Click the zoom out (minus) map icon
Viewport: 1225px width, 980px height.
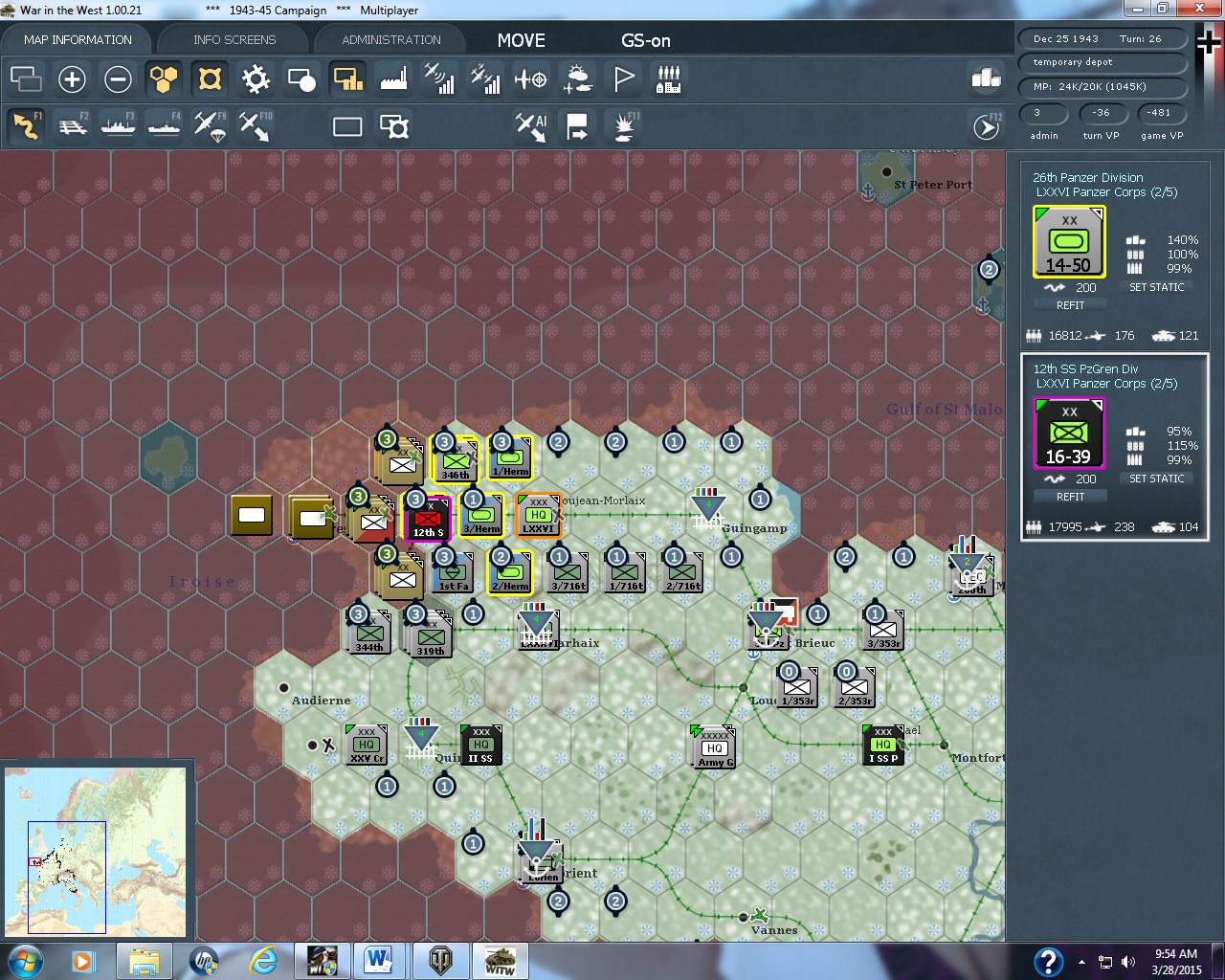click(x=118, y=78)
